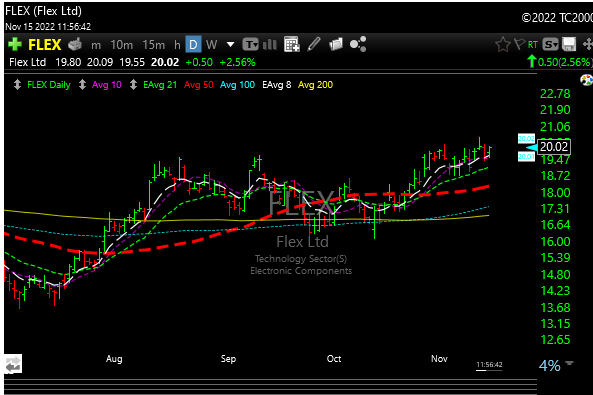
Task: Click the Sep date axis label
Action: point(228,359)
